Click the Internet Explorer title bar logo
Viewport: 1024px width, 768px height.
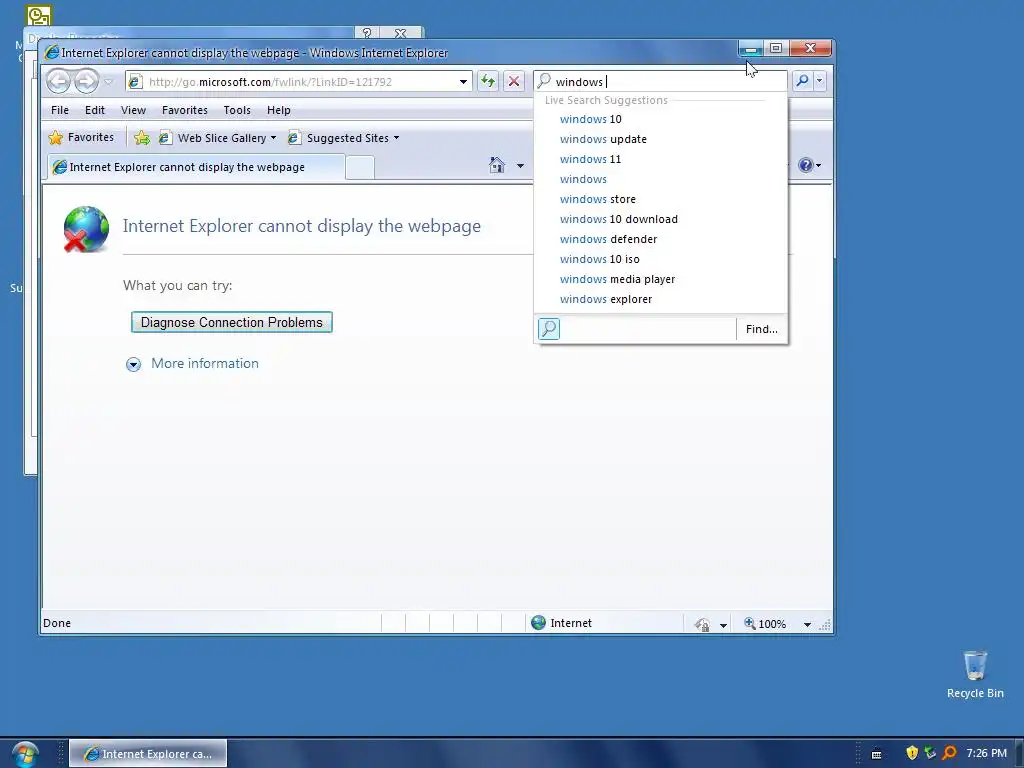point(51,53)
